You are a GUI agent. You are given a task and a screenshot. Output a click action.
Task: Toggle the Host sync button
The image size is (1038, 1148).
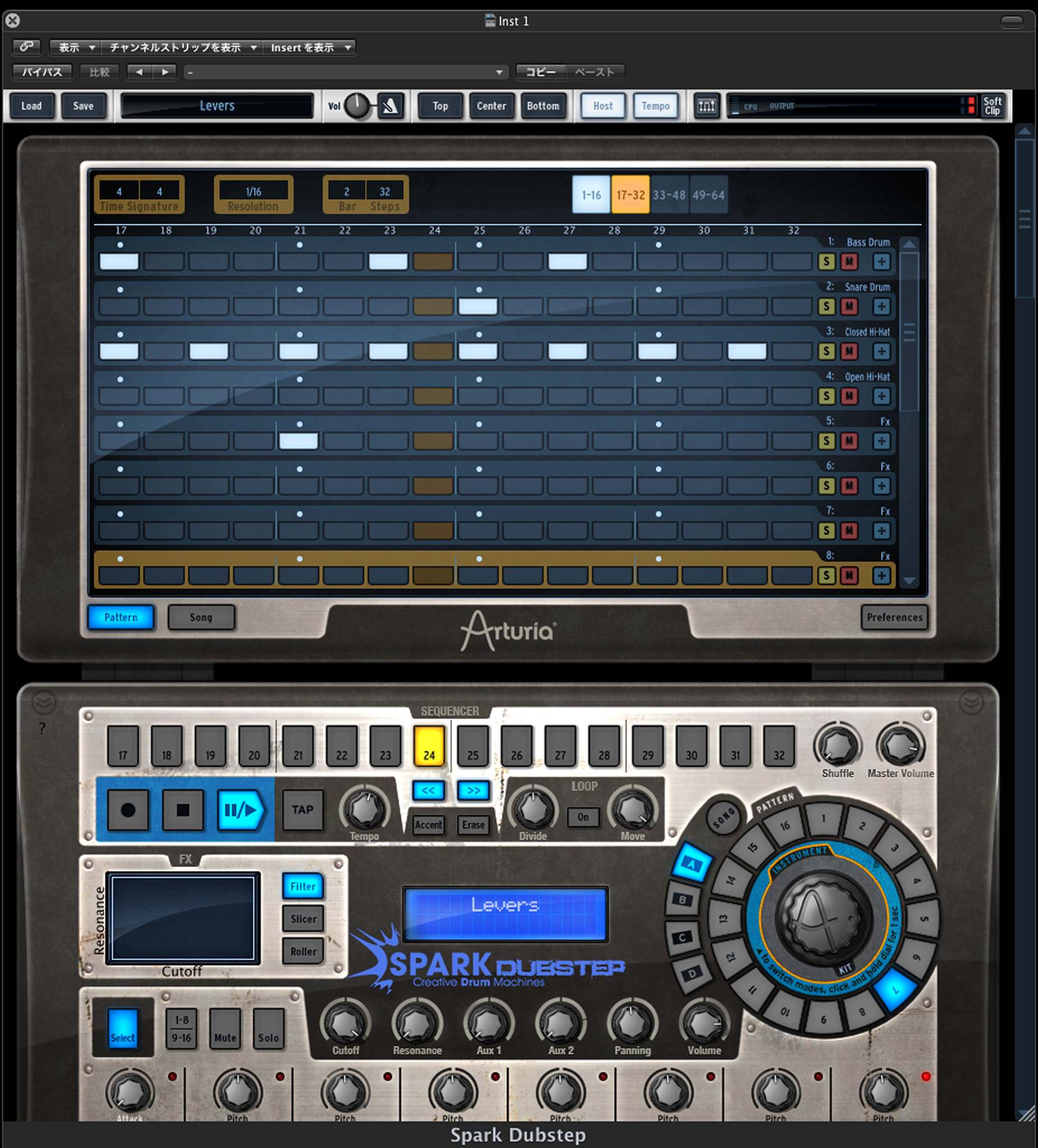pyautogui.click(x=603, y=106)
